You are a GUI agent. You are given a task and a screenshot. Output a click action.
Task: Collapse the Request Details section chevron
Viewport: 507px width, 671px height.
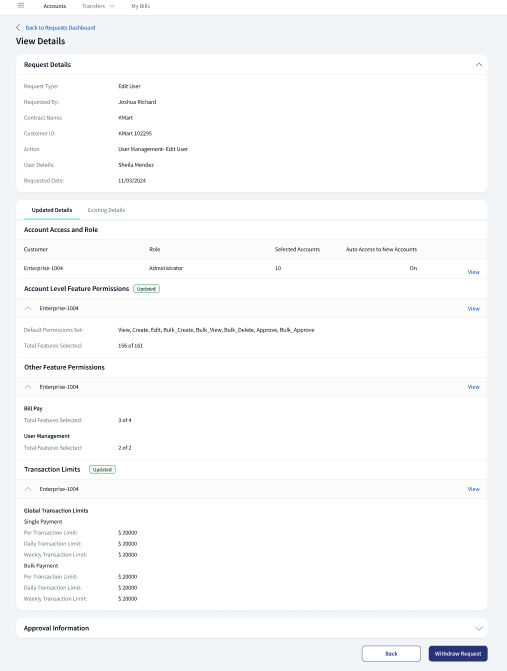click(479, 65)
